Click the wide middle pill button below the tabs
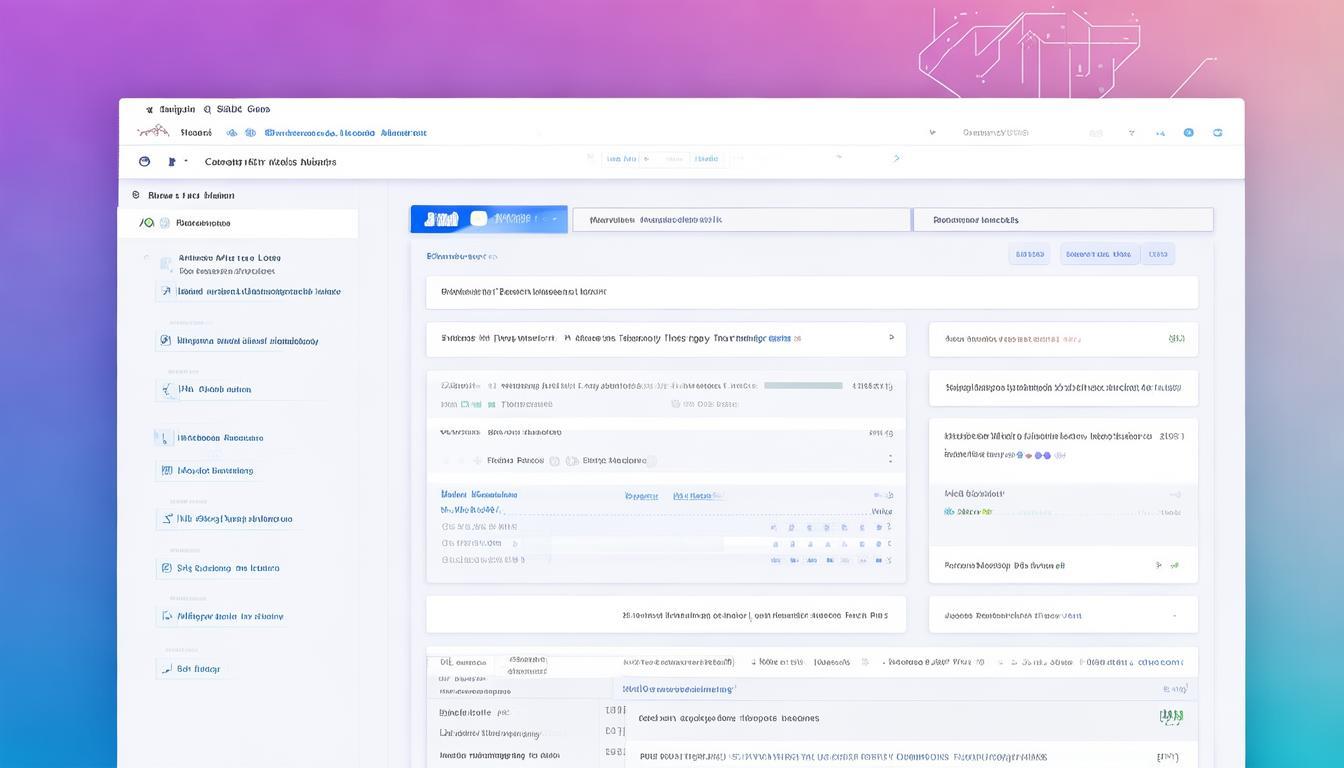This screenshot has height=768, width=1344. point(1098,254)
